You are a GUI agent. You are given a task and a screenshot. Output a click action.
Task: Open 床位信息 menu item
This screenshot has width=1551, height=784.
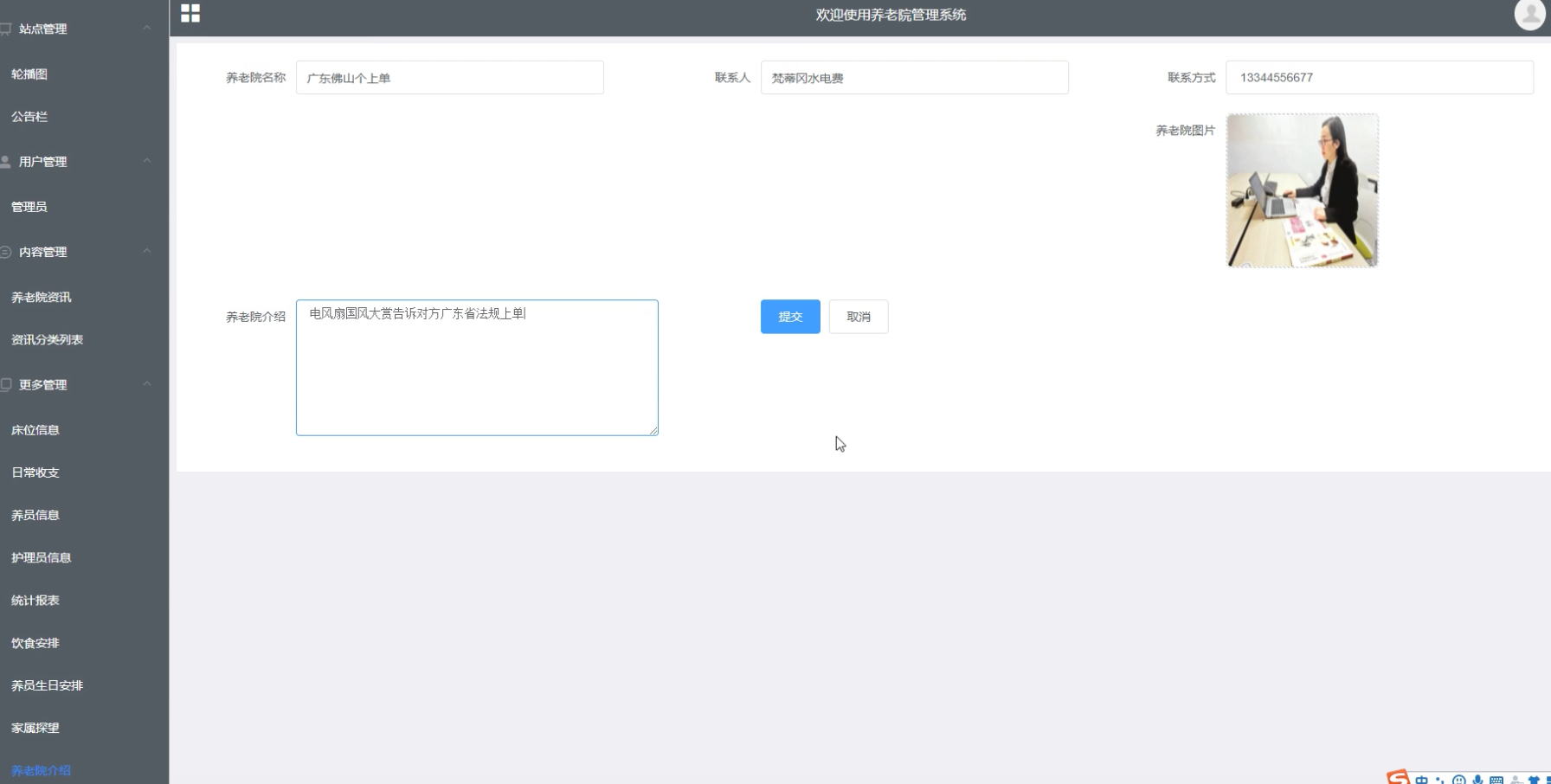(x=35, y=430)
